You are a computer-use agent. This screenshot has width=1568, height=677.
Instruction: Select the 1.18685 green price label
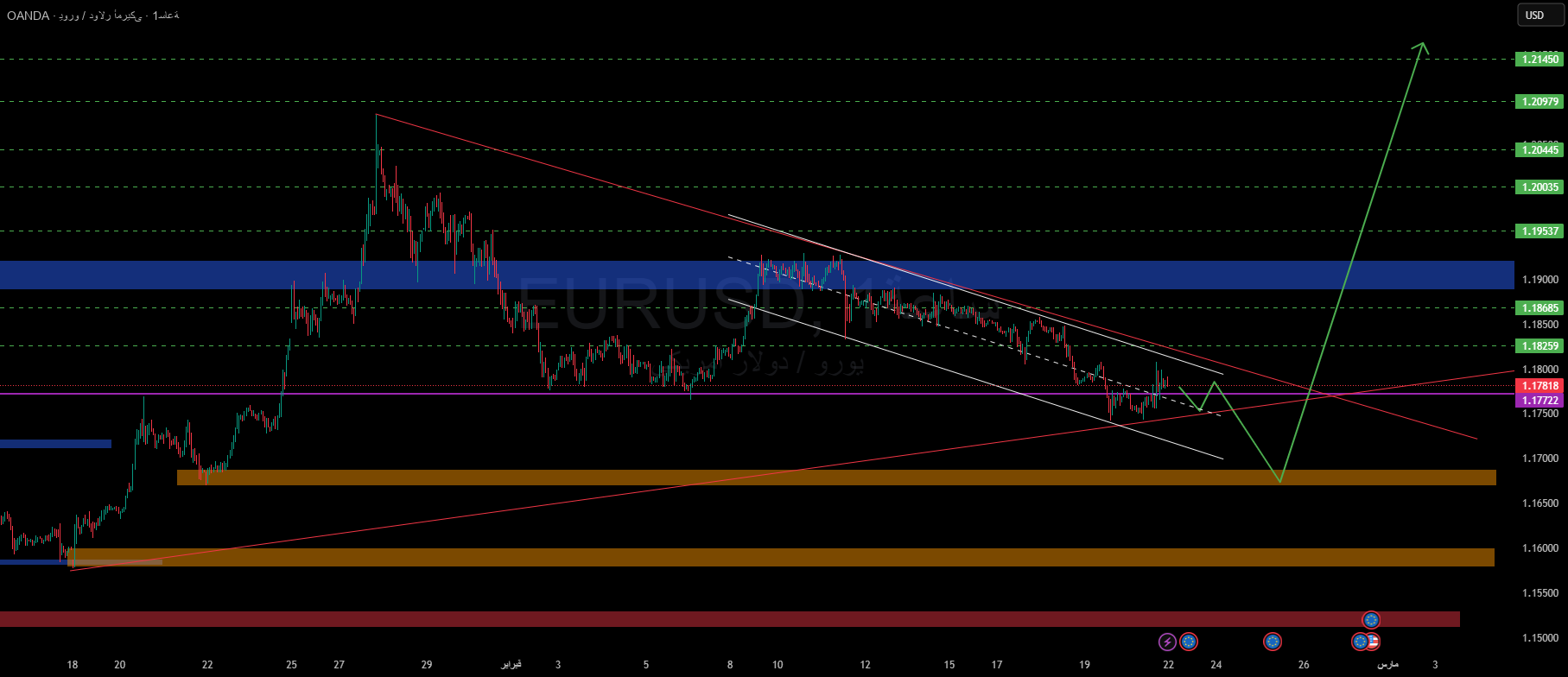click(1540, 308)
